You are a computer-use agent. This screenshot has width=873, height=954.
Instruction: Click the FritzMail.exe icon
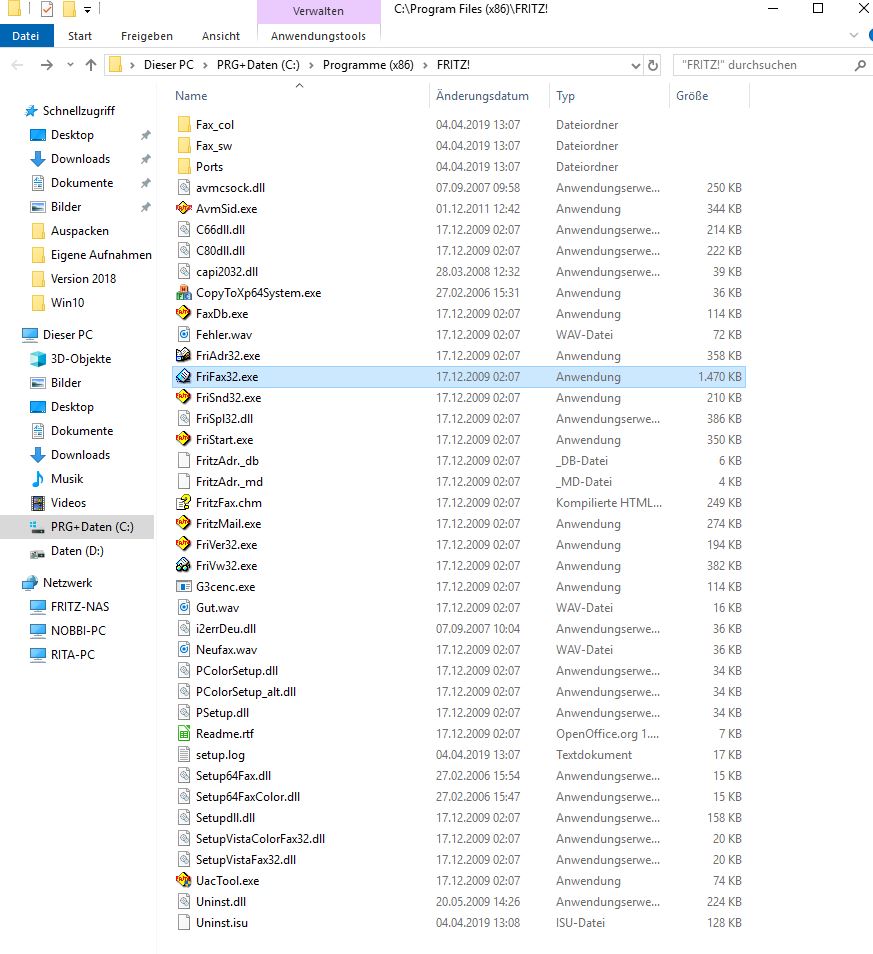(x=183, y=523)
